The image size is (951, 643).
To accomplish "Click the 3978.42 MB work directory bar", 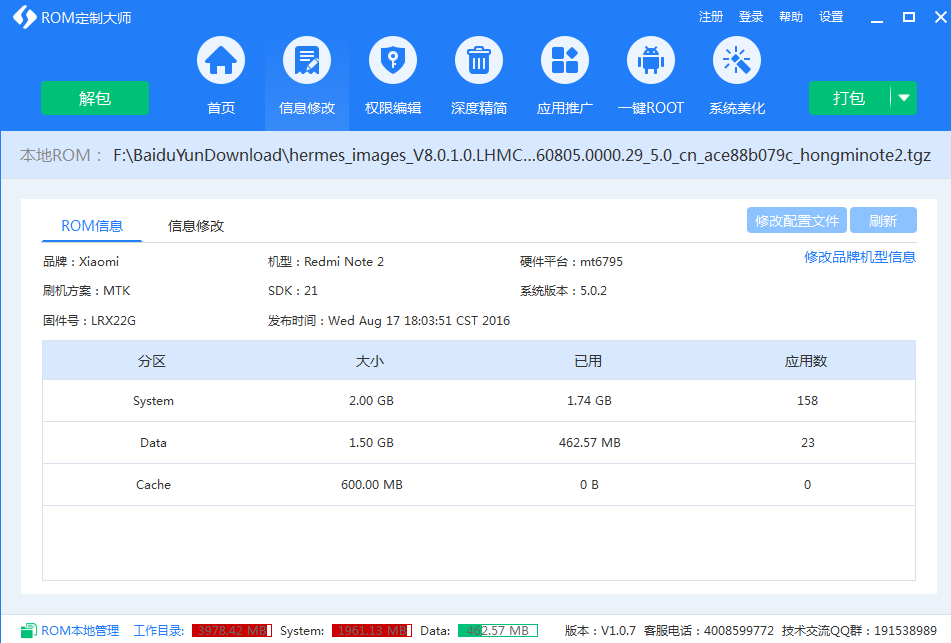I will [232, 631].
